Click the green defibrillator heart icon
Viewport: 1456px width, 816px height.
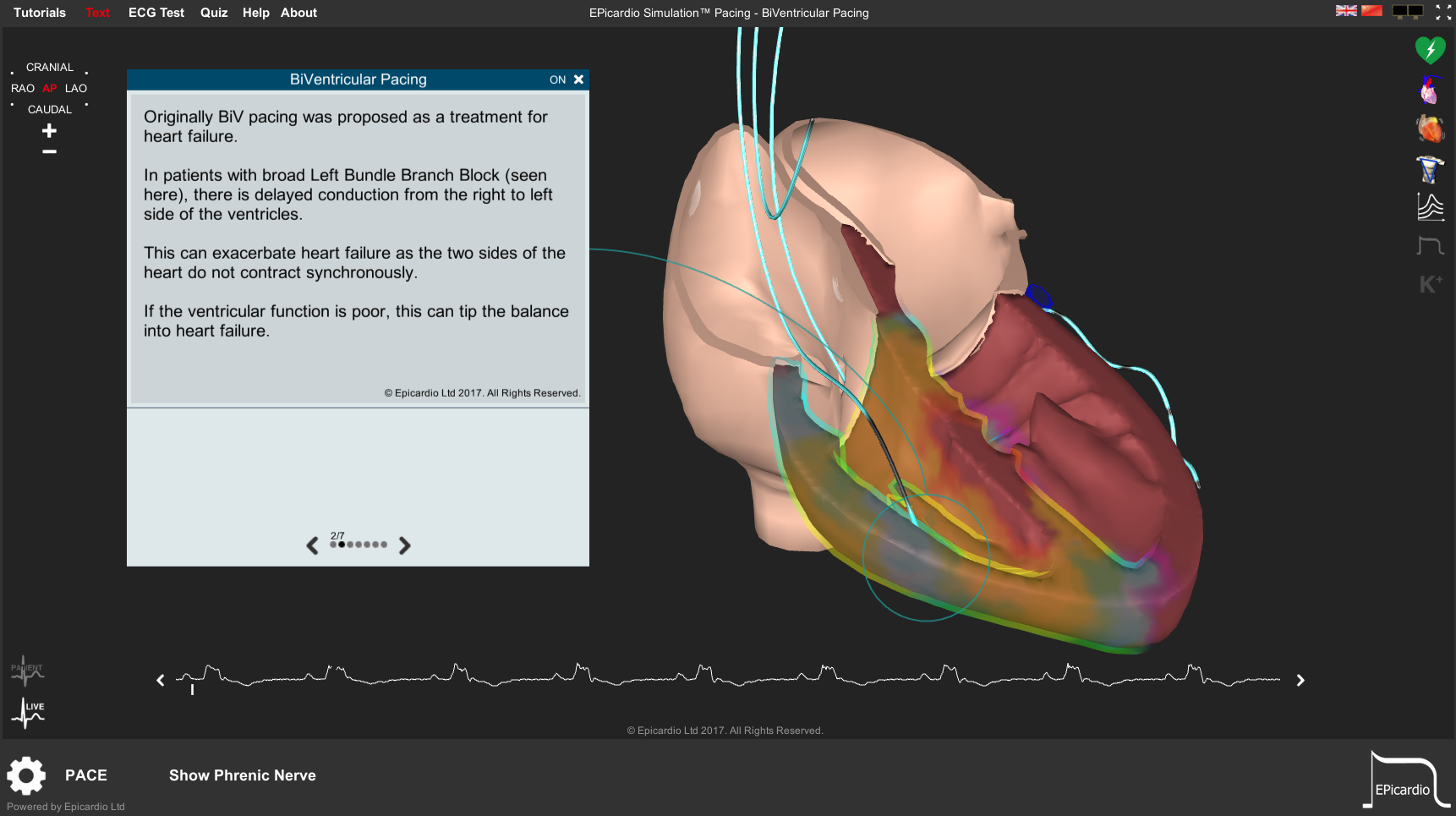tap(1430, 50)
